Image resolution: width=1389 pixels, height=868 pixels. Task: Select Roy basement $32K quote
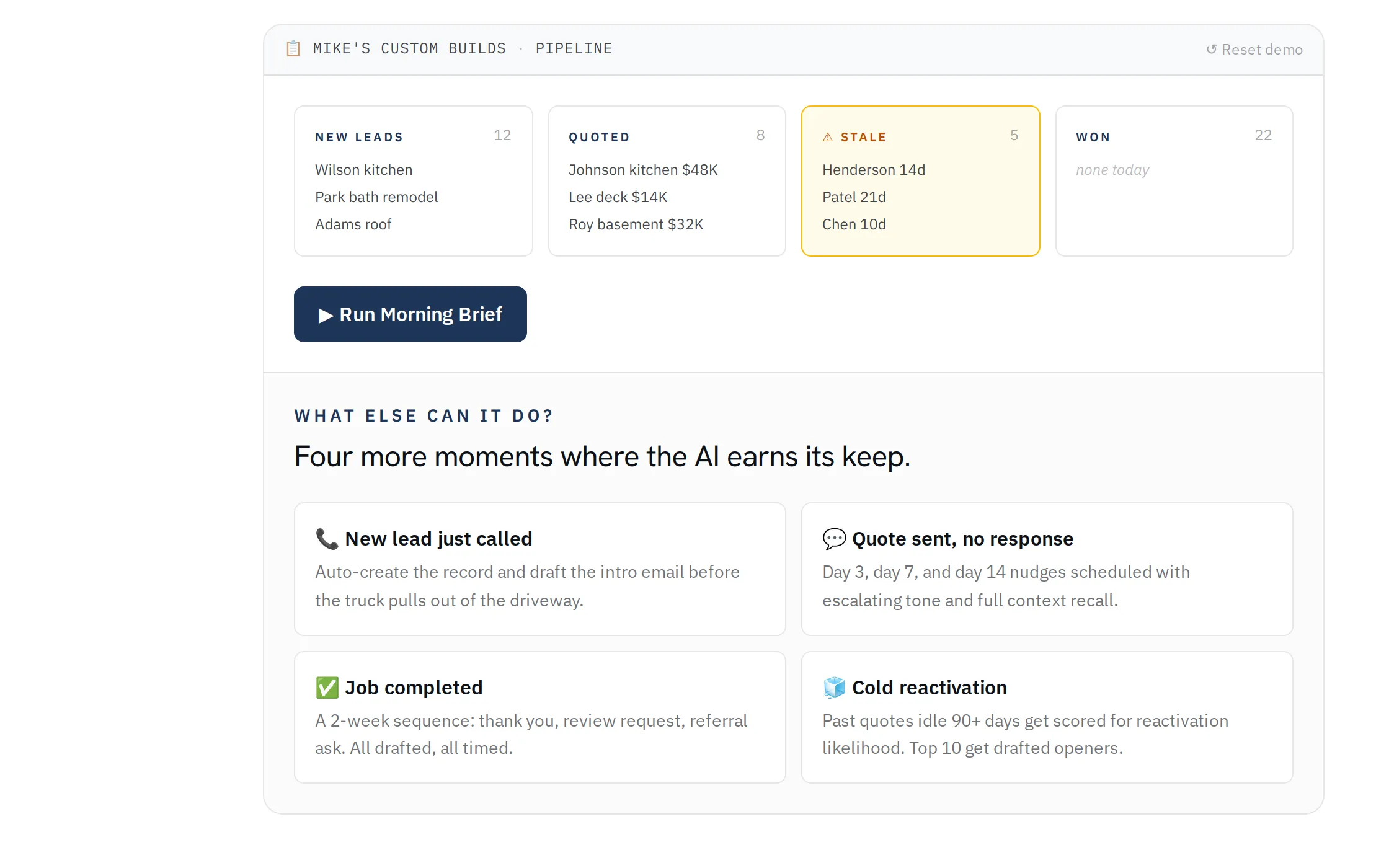[x=636, y=224]
